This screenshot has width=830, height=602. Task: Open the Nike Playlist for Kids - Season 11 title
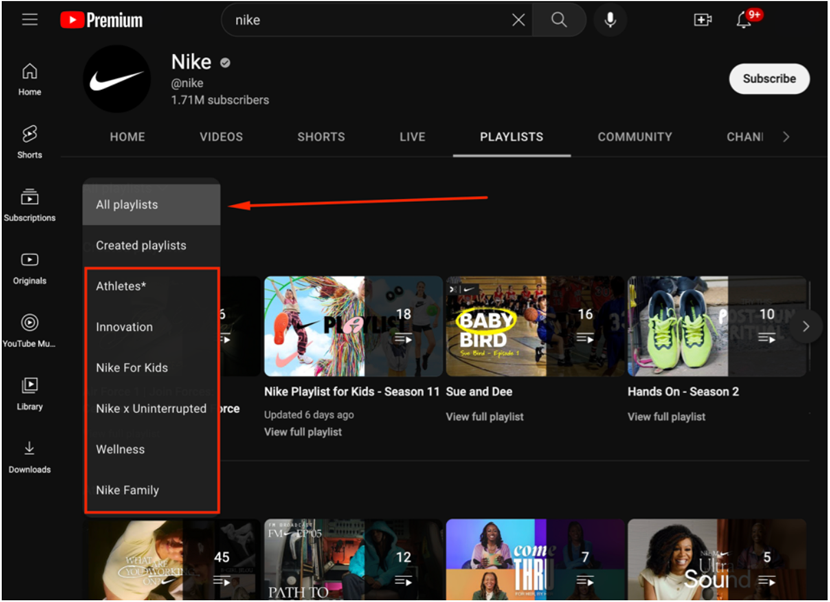pos(351,392)
